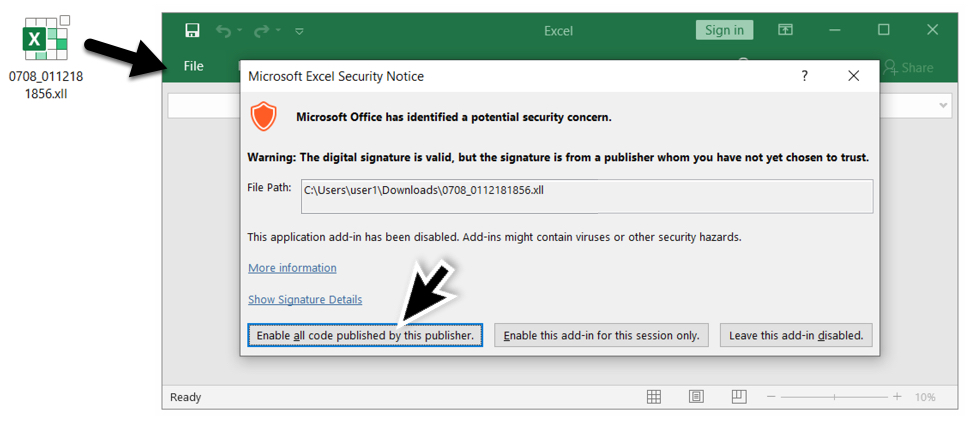
Task: Open the File menu tab
Action: [194, 66]
